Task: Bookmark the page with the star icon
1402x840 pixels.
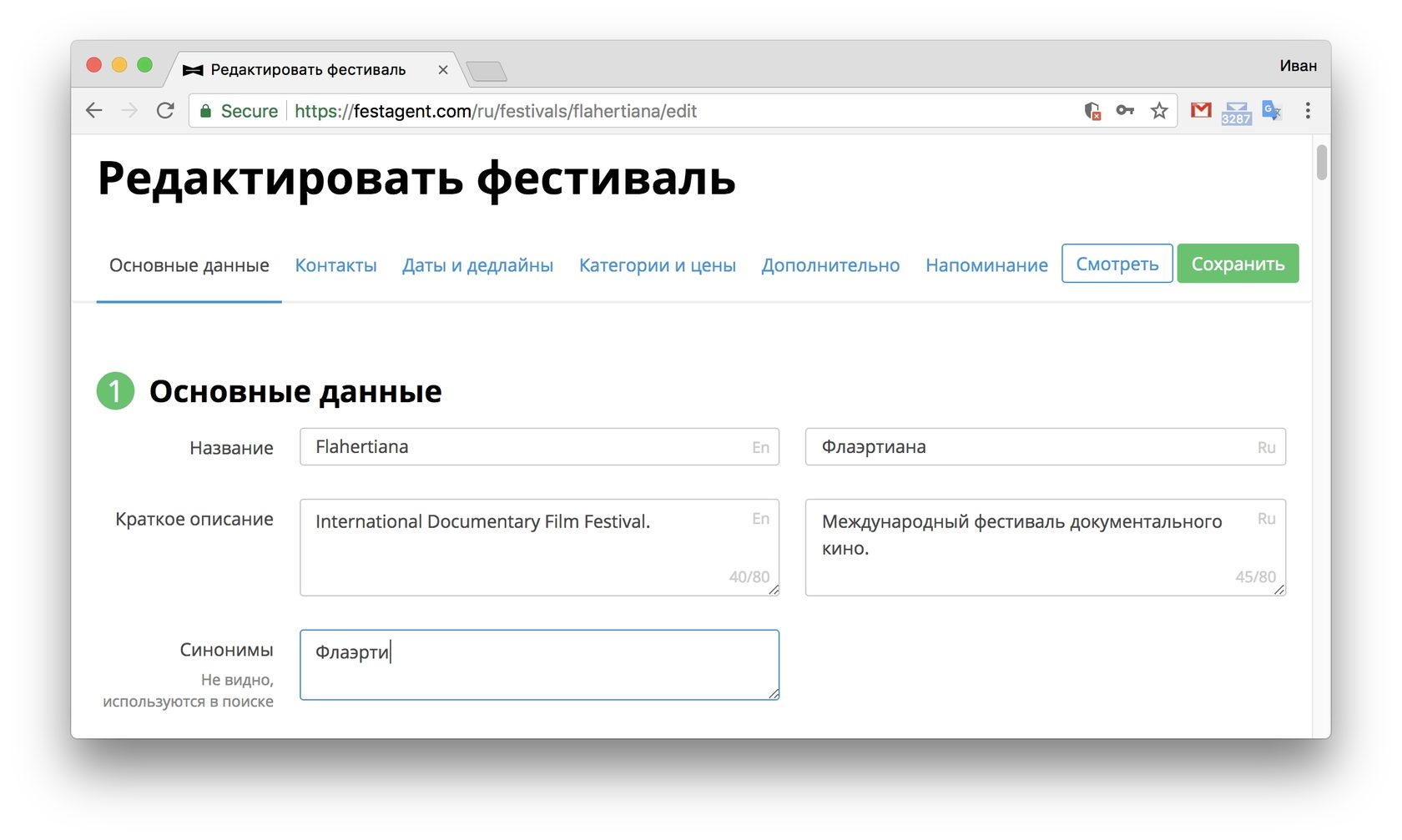Action: tap(1159, 110)
